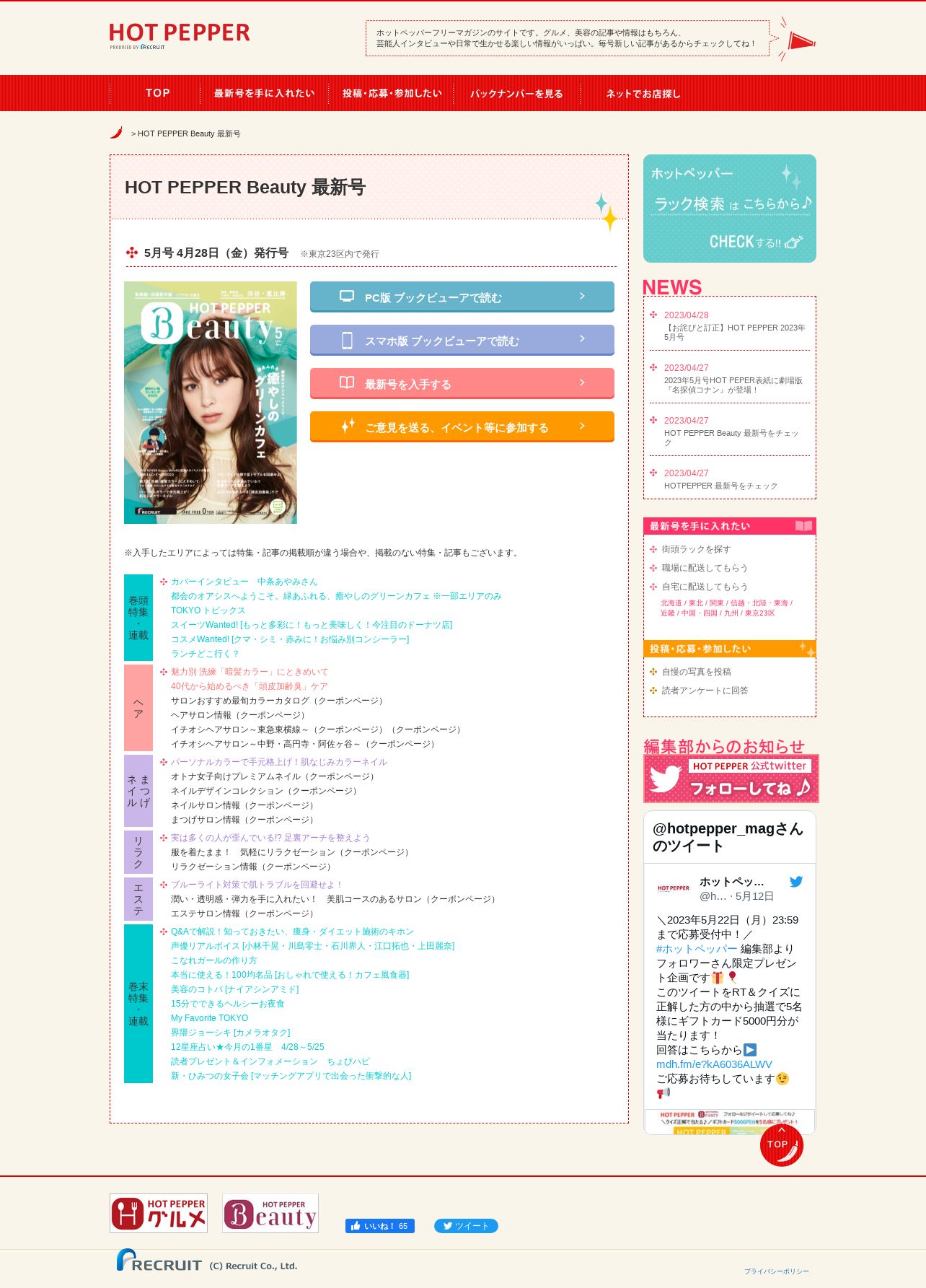Open 40代から始めるべき「頭皮加齢臭」ケア article

(249, 686)
